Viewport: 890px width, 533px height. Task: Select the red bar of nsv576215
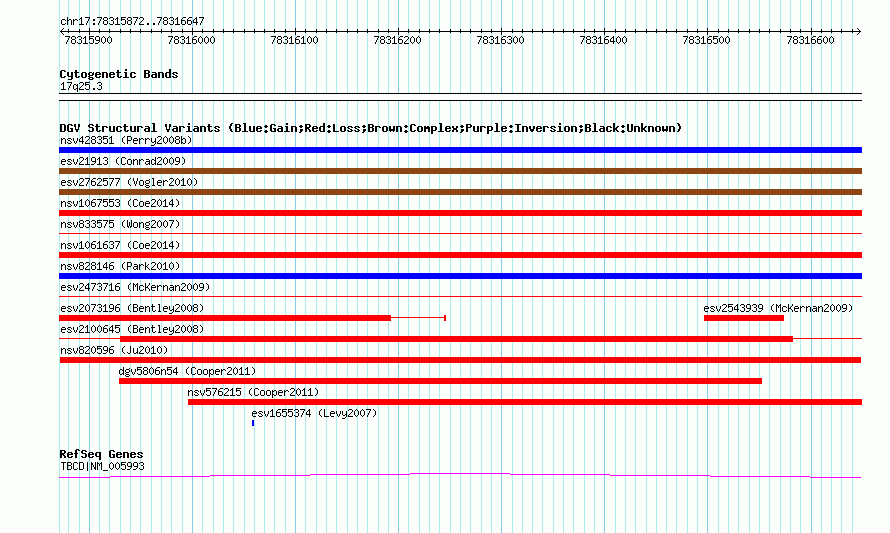pyautogui.click(x=525, y=402)
